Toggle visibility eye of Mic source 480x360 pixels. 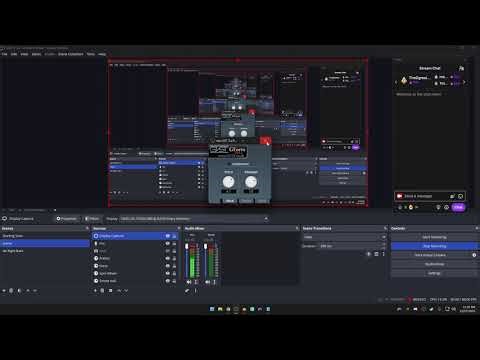click(x=168, y=244)
